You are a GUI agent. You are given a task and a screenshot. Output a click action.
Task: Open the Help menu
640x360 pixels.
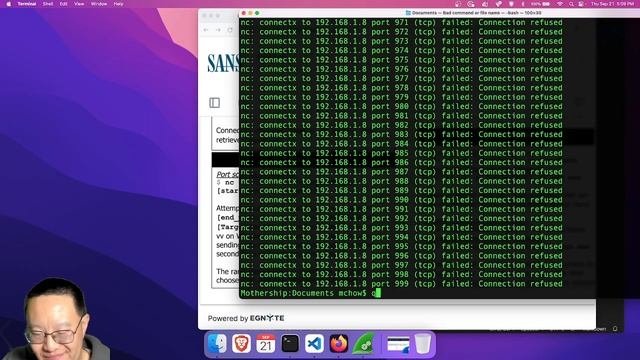pos(118,4)
